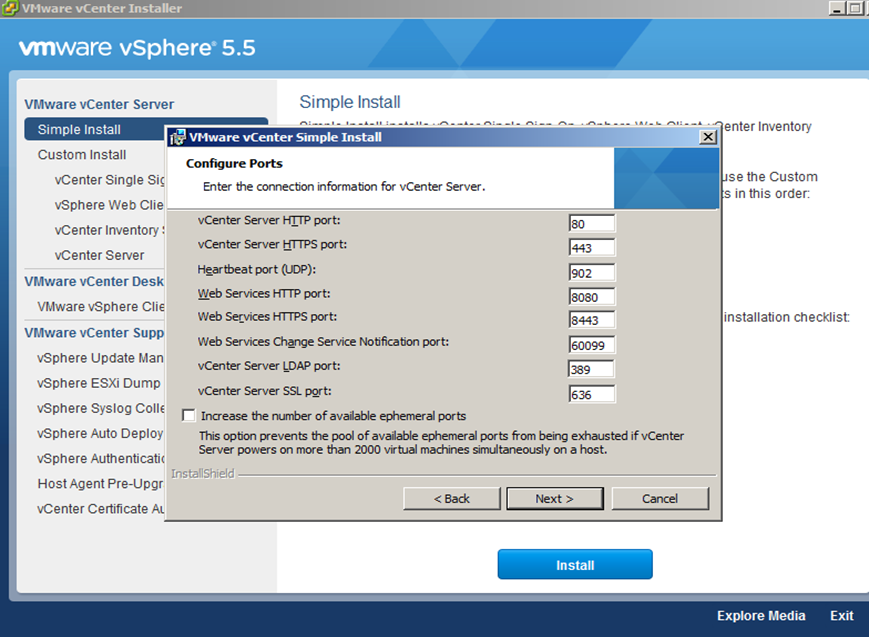Select vCenter Certificate Automation item
Viewport: 869px width, 637px height.
click(x=101, y=509)
